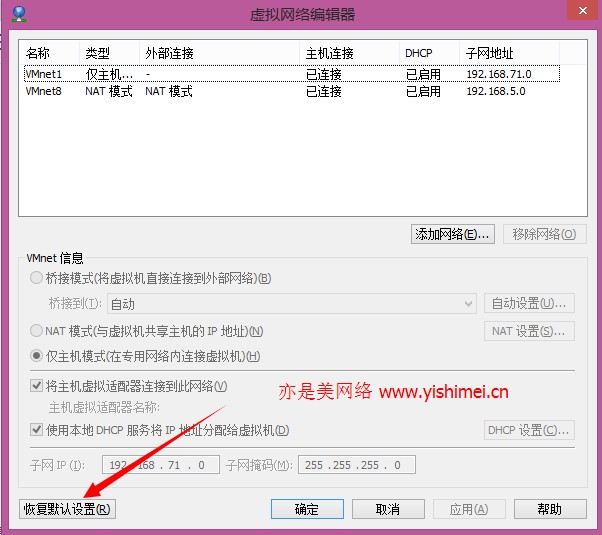This screenshot has width=602, height=535.
Task: Open the 帮助 button
Action: [550, 509]
